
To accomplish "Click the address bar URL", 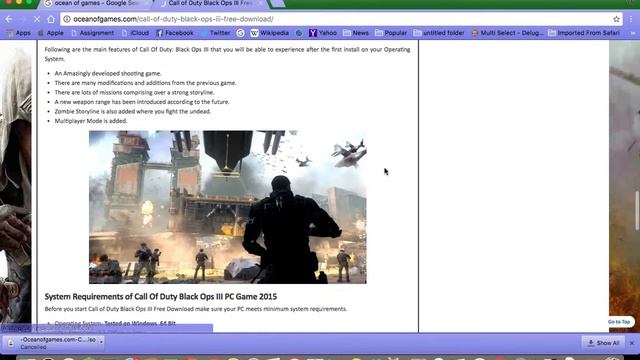I will pos(173,19).
